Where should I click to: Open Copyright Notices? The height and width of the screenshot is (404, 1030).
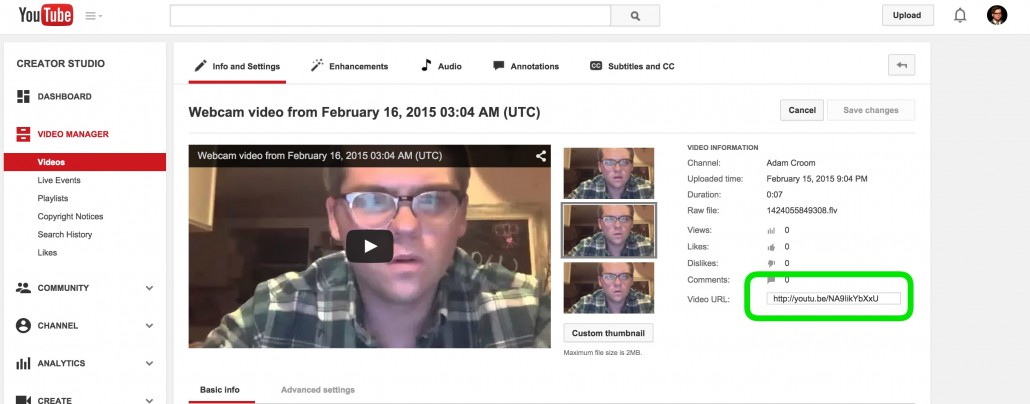pos(70,216)
